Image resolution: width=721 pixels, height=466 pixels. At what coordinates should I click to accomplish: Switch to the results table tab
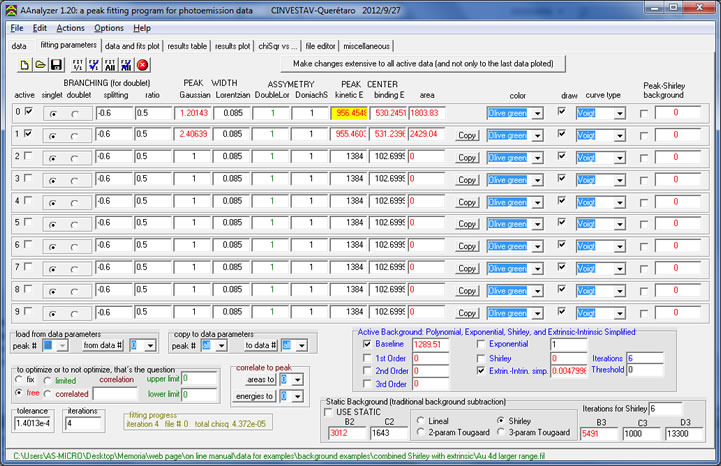tap(187, 46)
